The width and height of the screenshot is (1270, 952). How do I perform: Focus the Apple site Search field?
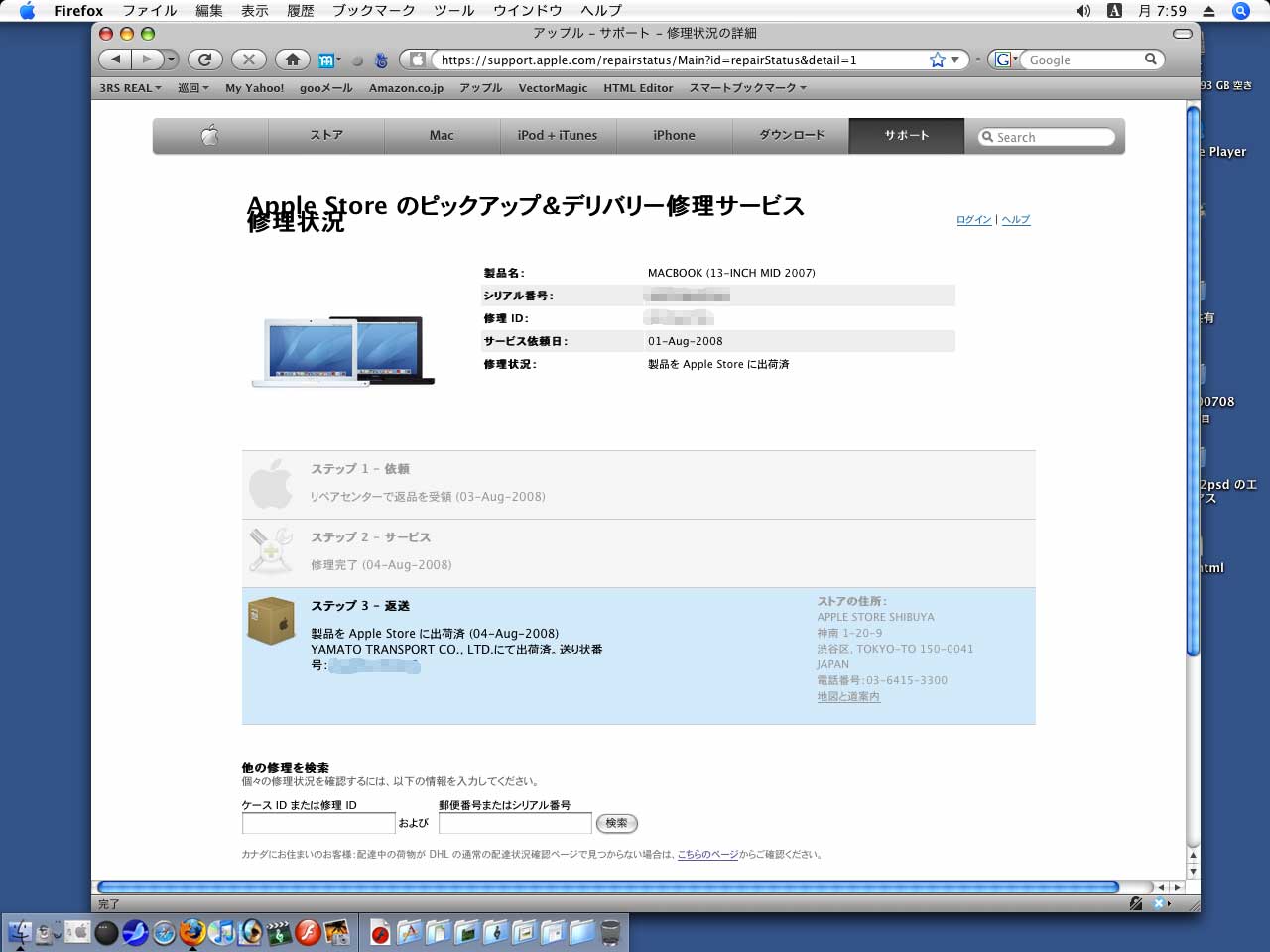pos(1046,137)
